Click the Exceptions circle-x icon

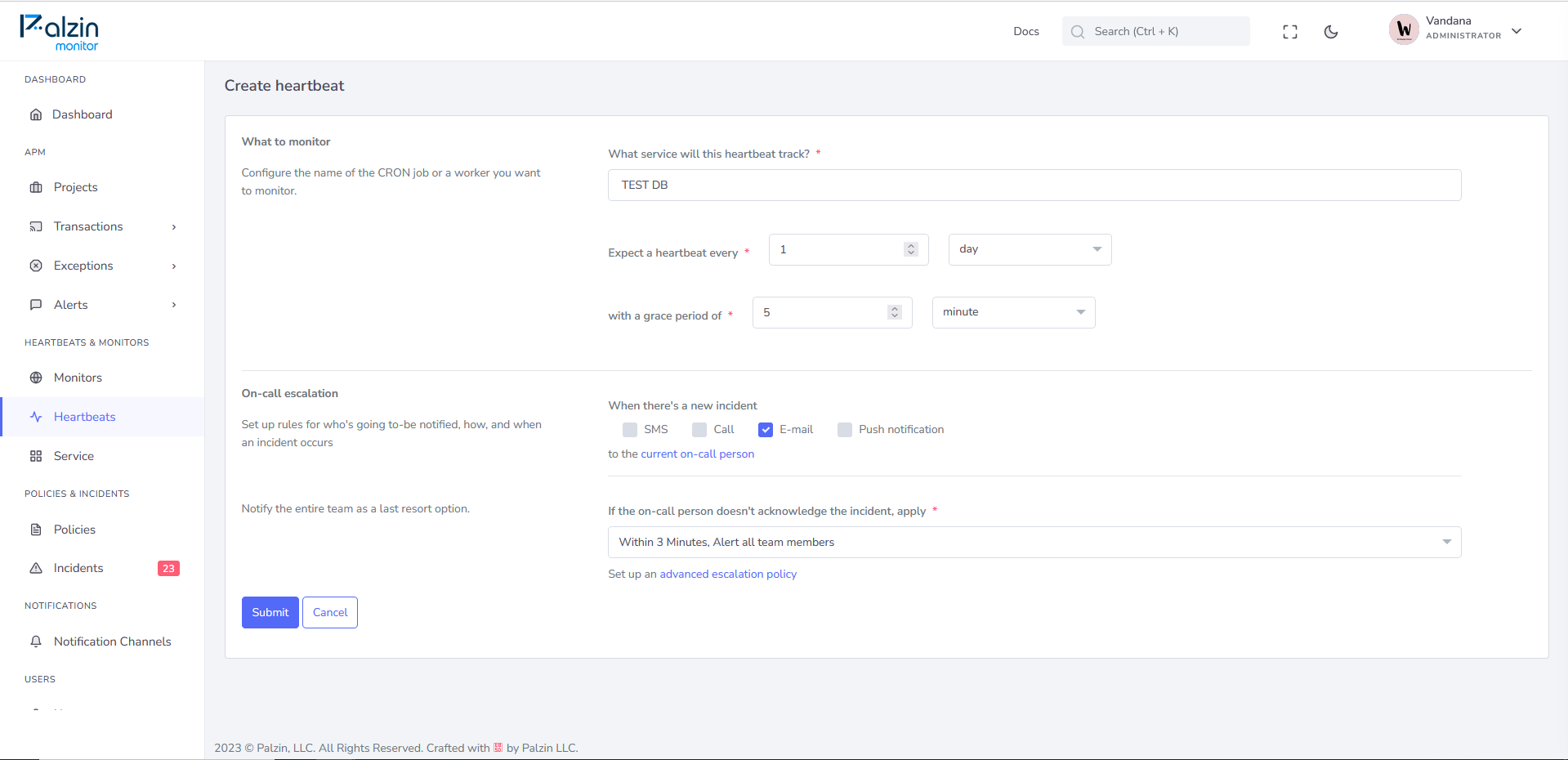pyautogui.click(x=36, y=266)
